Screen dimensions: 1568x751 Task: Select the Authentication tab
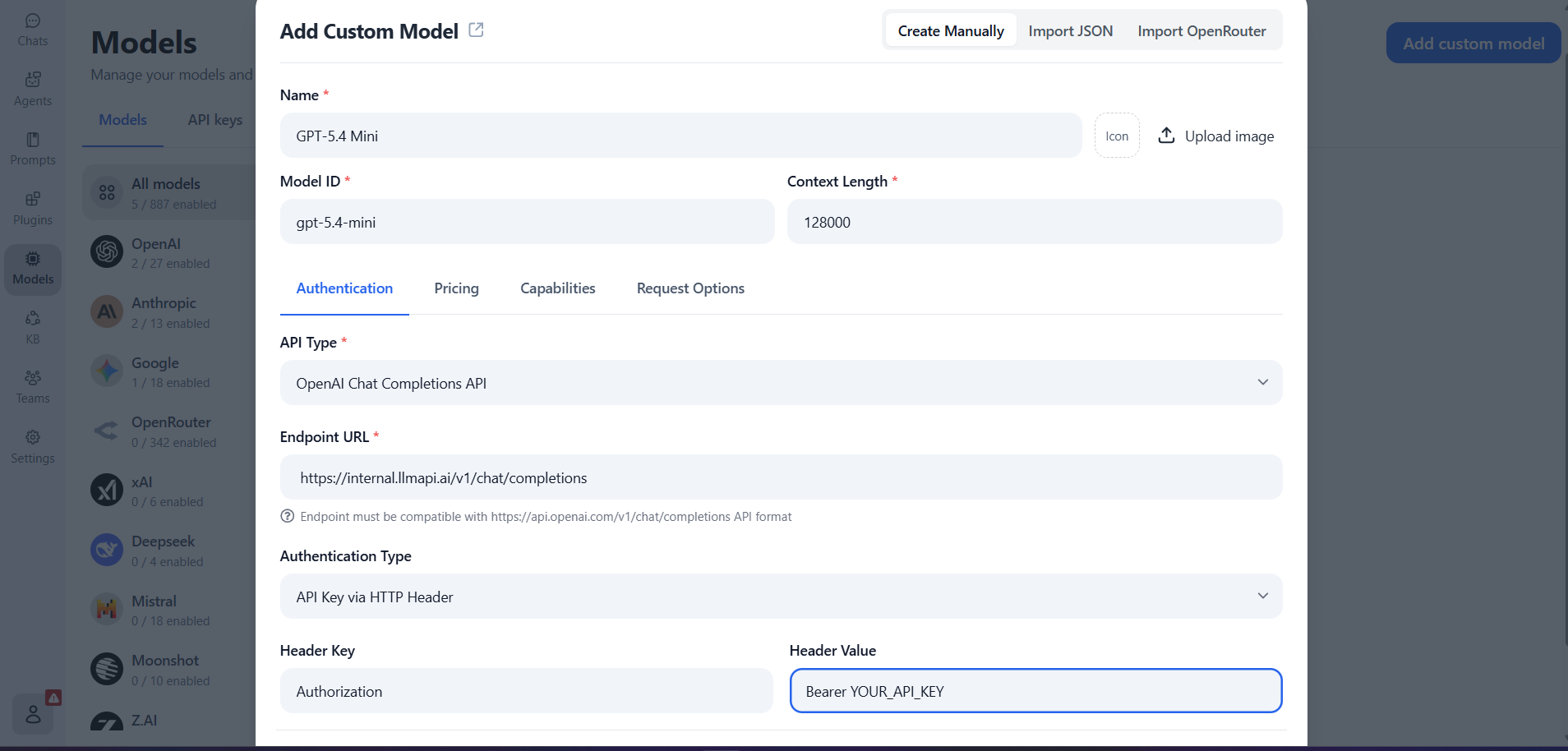(x=344, y=288)
